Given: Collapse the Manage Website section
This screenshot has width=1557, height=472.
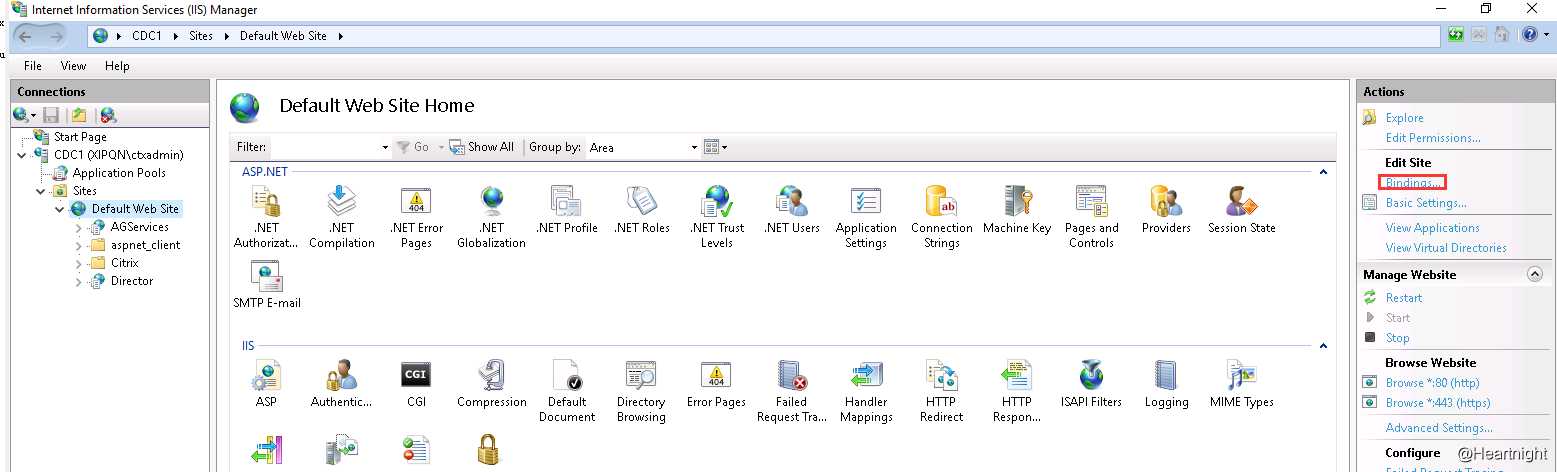Looking at the screenshot, I should tap(1534, 274).
